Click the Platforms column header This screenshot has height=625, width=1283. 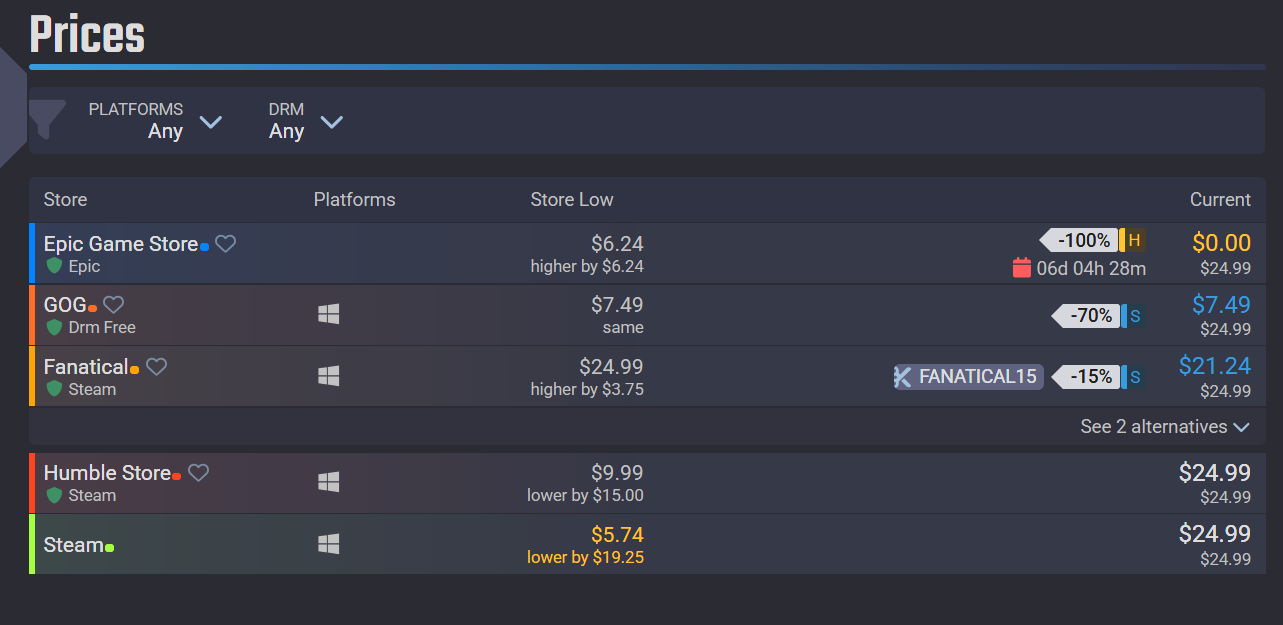pos(354,200)
